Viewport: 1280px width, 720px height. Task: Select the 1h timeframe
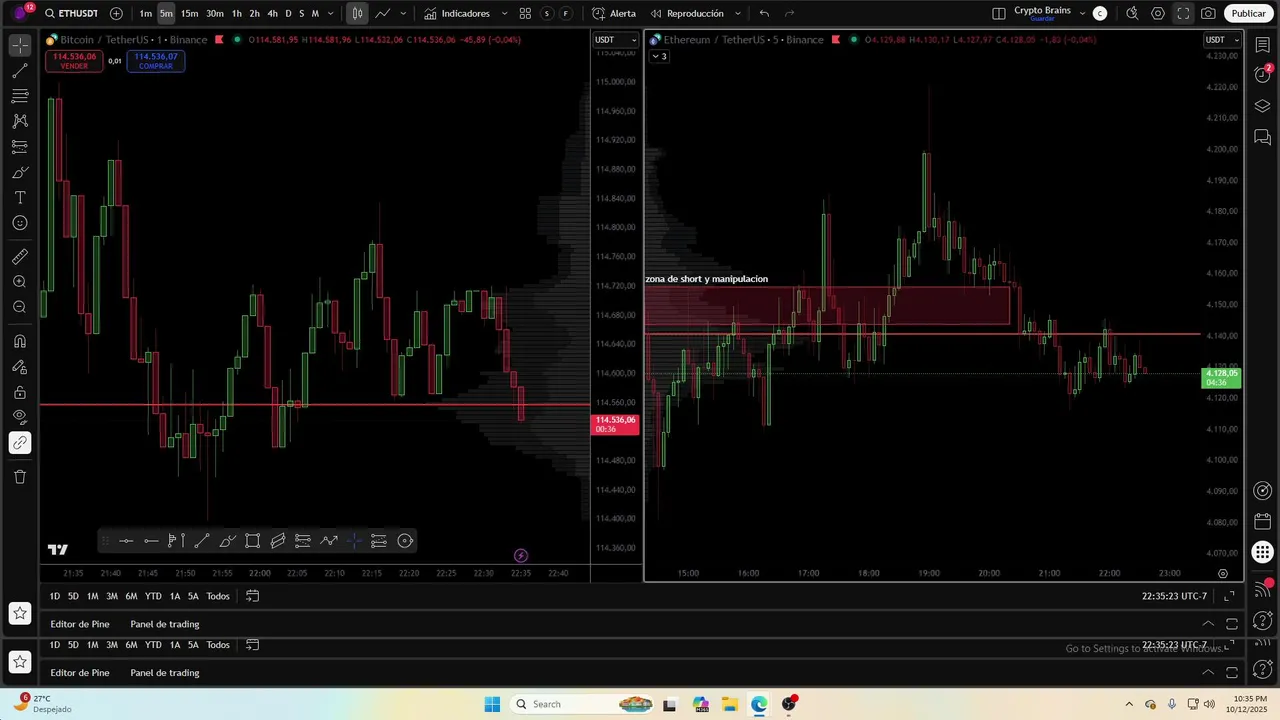[237, 13]
